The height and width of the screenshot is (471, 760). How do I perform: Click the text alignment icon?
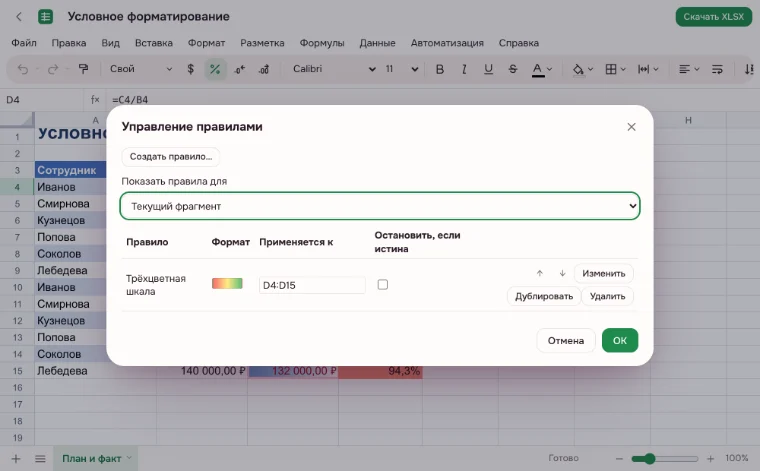coord(684,69)
